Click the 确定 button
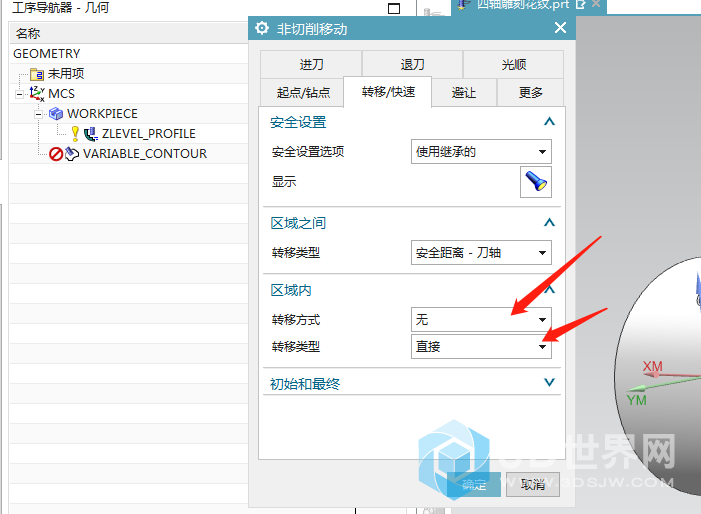This screenshot has width=701, height=514. (474, 485)
